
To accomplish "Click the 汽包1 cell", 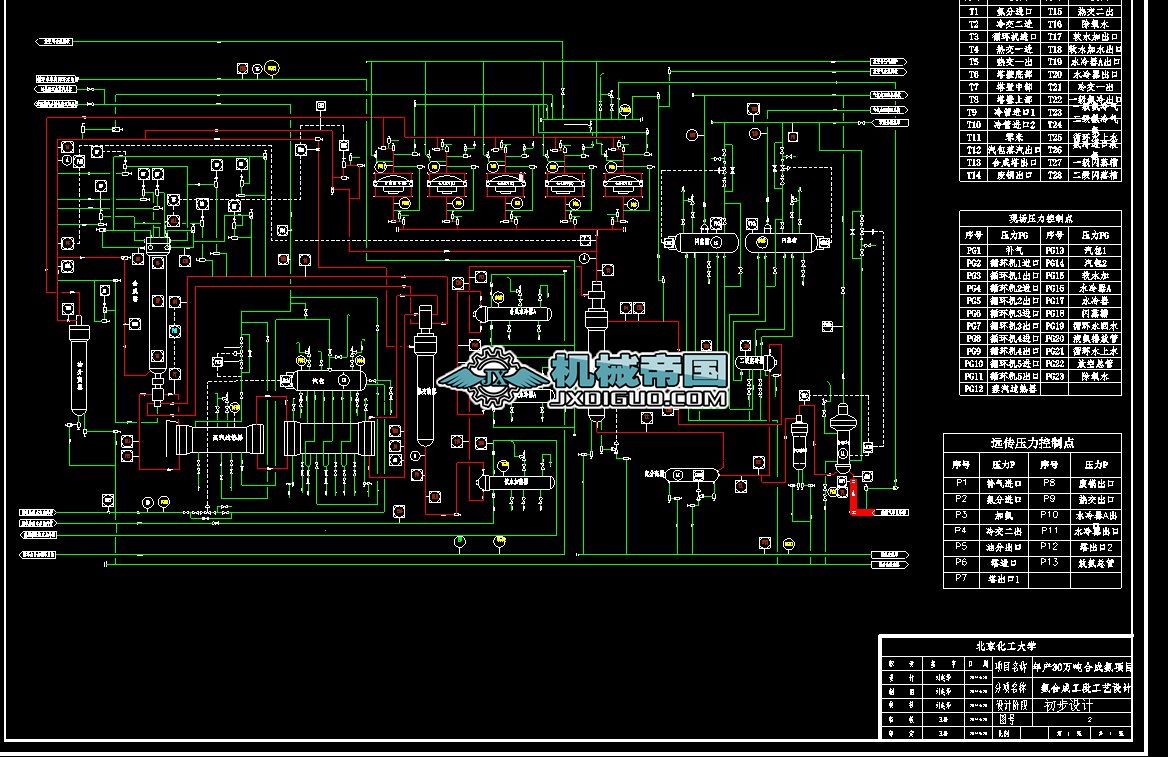I will point(1094,250).
